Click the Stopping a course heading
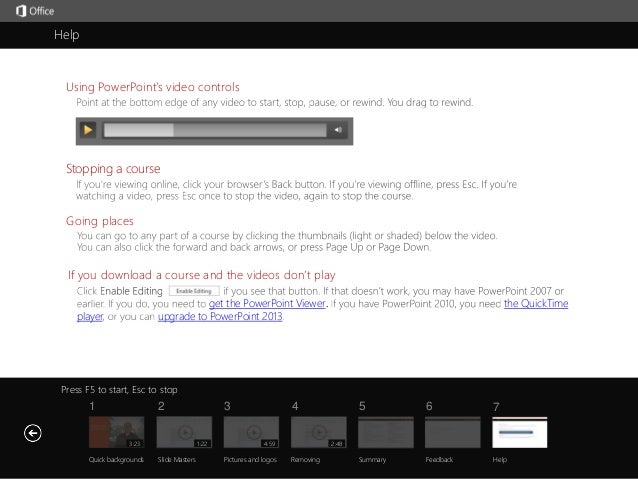 (113, 169)
